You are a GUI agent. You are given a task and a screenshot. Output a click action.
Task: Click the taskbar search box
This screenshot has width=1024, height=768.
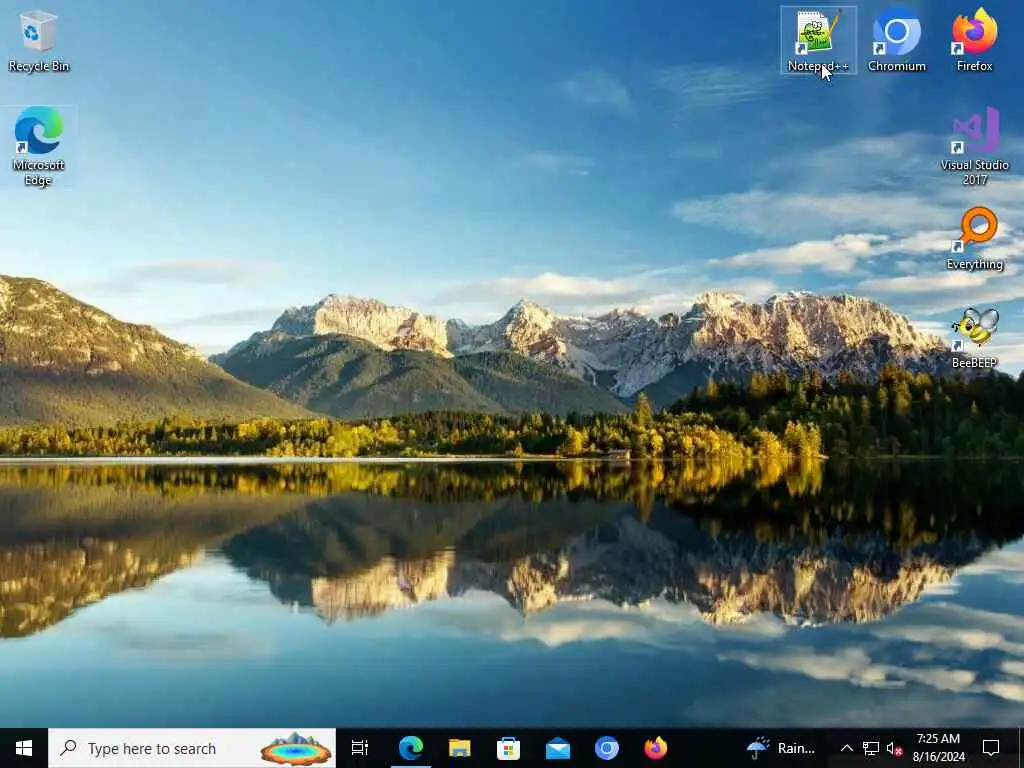(x=192, y=748)
